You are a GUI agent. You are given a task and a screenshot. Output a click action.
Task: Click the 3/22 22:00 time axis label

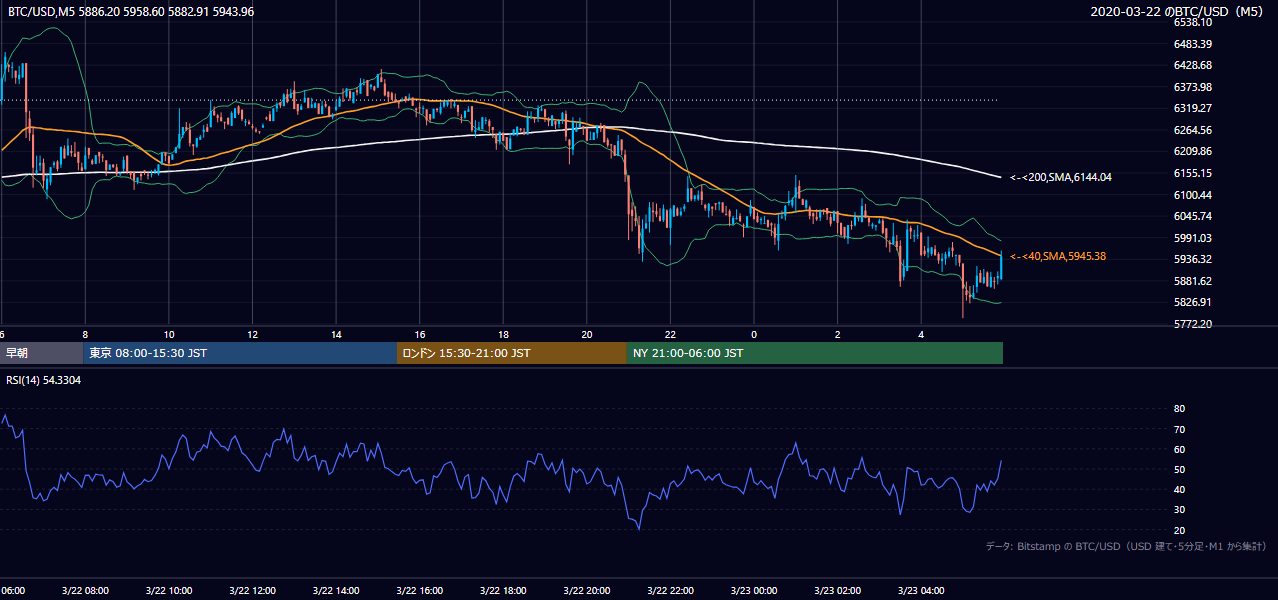[x=670, y=591]
